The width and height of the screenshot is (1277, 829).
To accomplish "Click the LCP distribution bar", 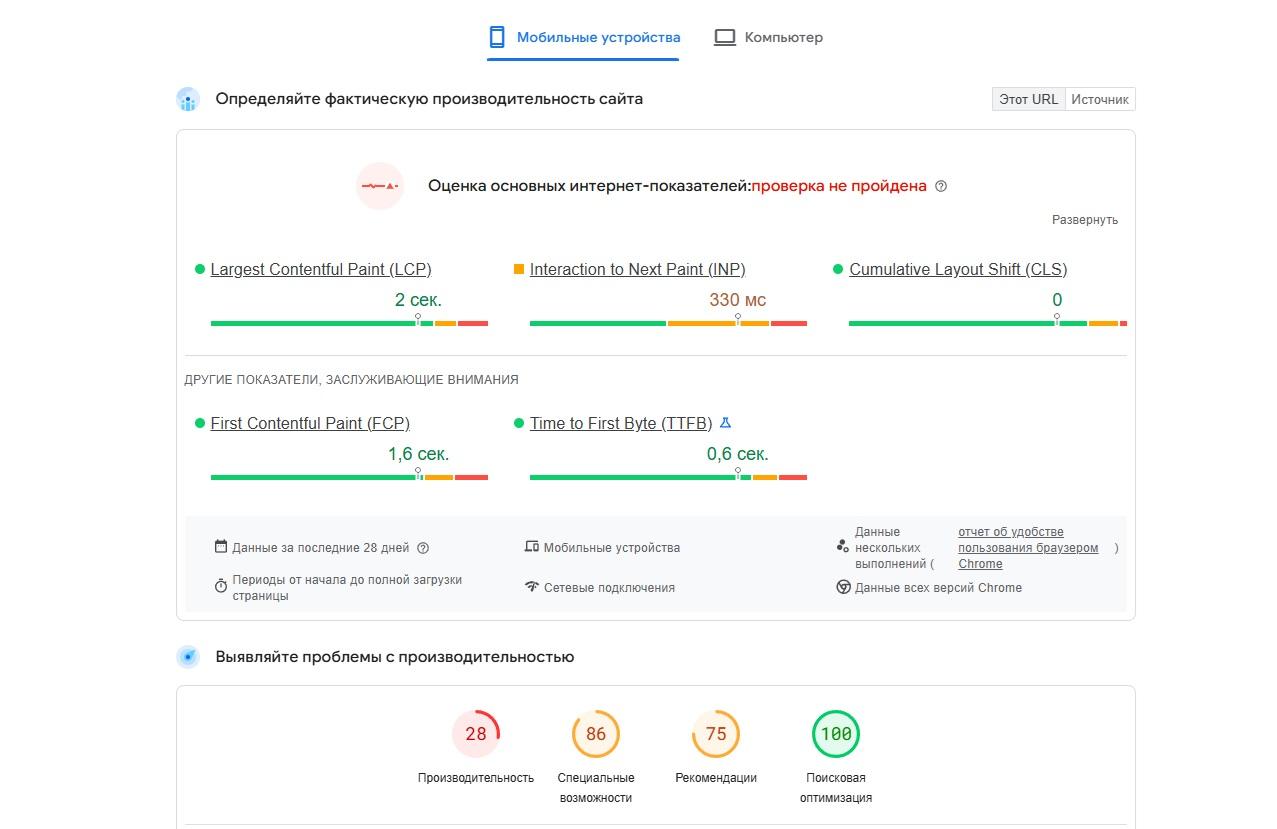I will click(349, 323).
